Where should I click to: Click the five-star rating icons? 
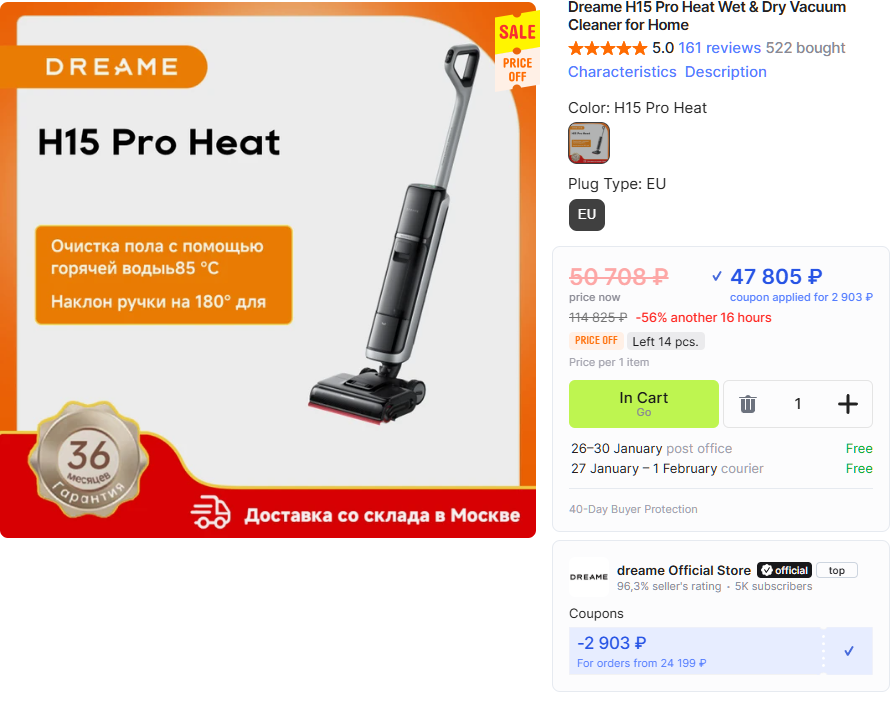coord(607,48)
